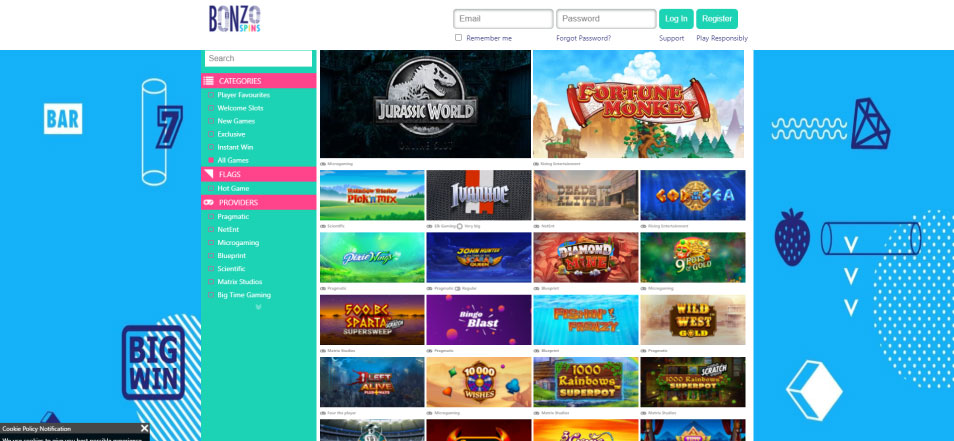Open the 1000 Rainbows Superpot game
954x441 pixels.
tap(586, 382)
